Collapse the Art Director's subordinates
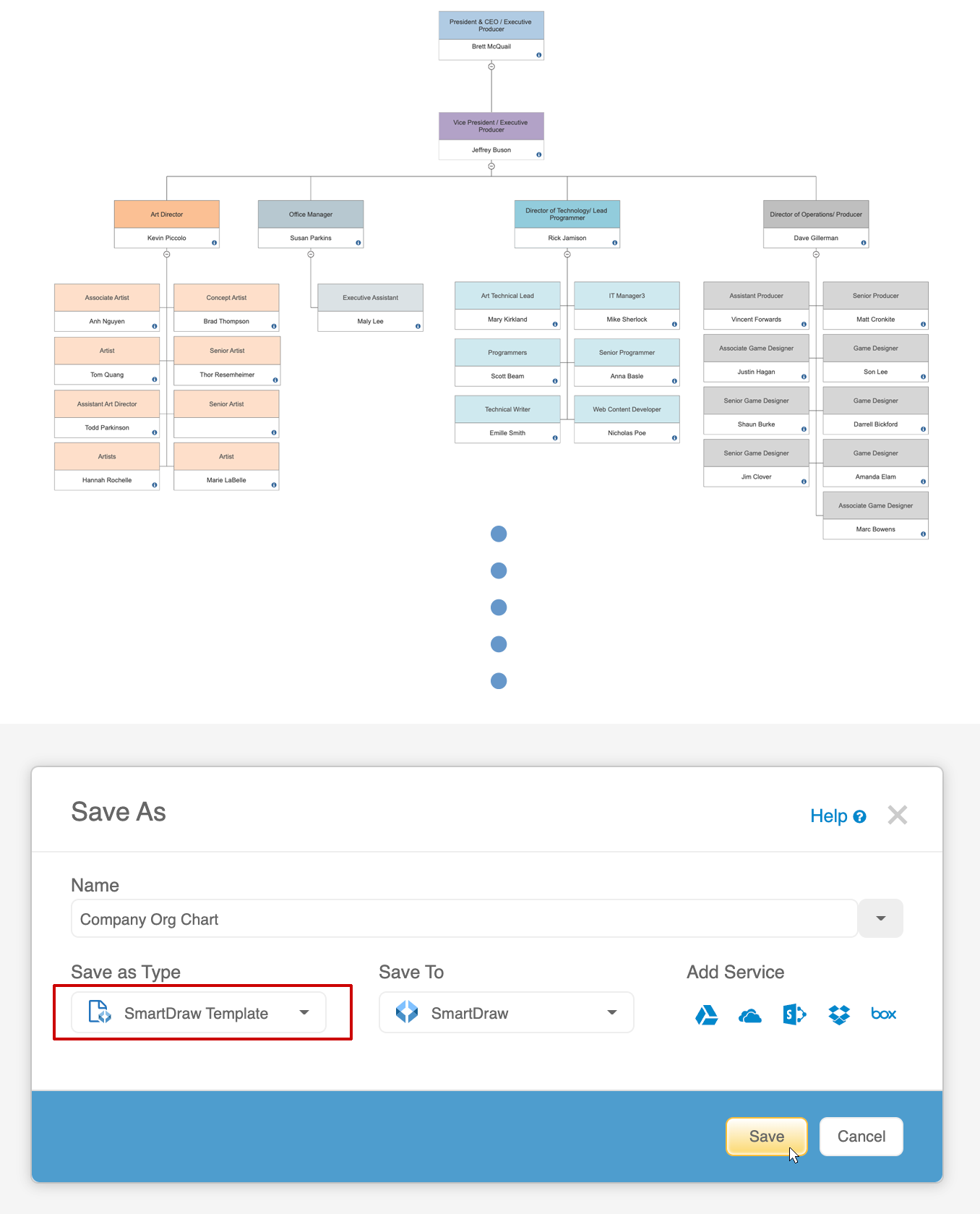The width and height of the screenshot is (980, 1214). 167,255
